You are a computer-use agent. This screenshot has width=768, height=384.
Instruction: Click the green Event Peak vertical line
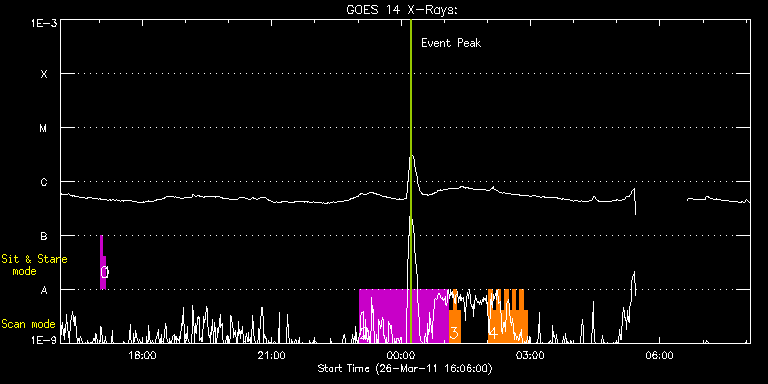point(410,181)
